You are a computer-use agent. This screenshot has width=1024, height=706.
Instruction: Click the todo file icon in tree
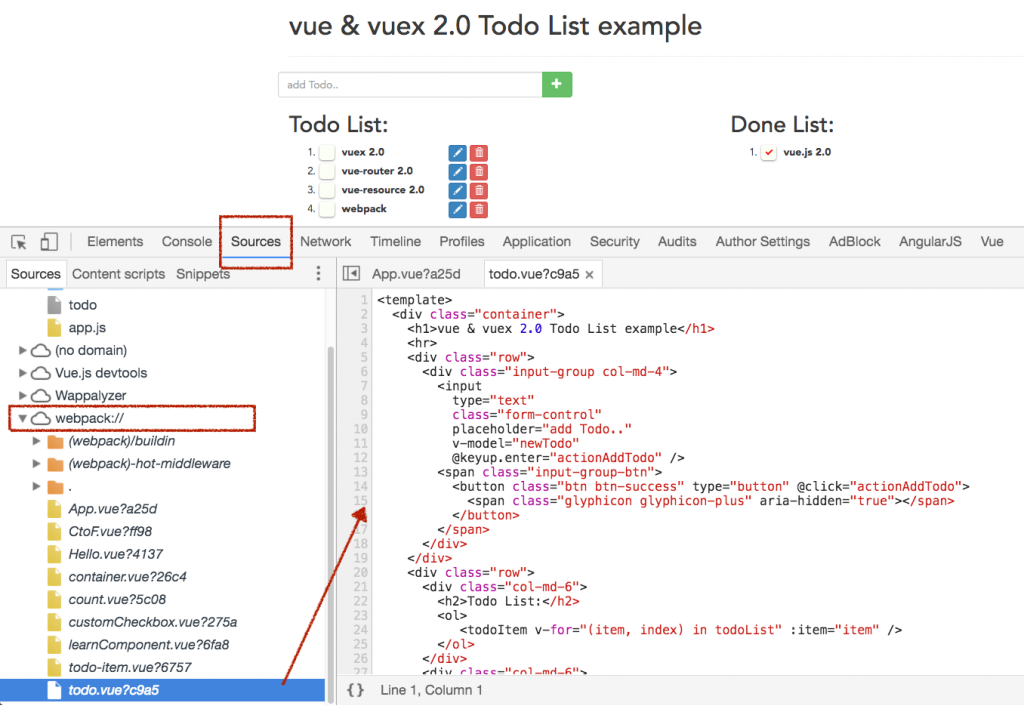click(54, 305)
